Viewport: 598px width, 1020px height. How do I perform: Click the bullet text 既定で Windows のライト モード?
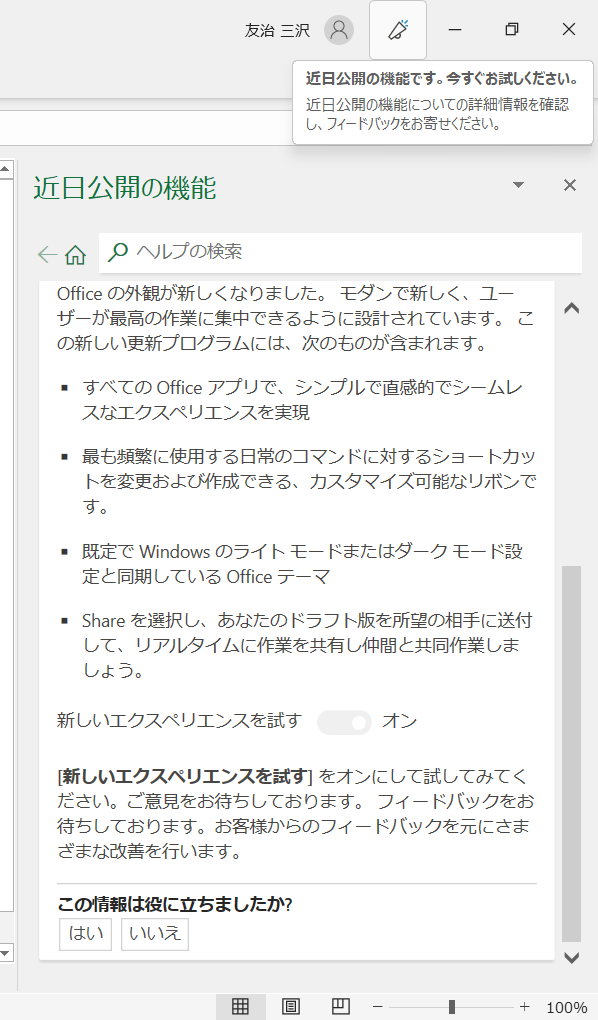303,564
